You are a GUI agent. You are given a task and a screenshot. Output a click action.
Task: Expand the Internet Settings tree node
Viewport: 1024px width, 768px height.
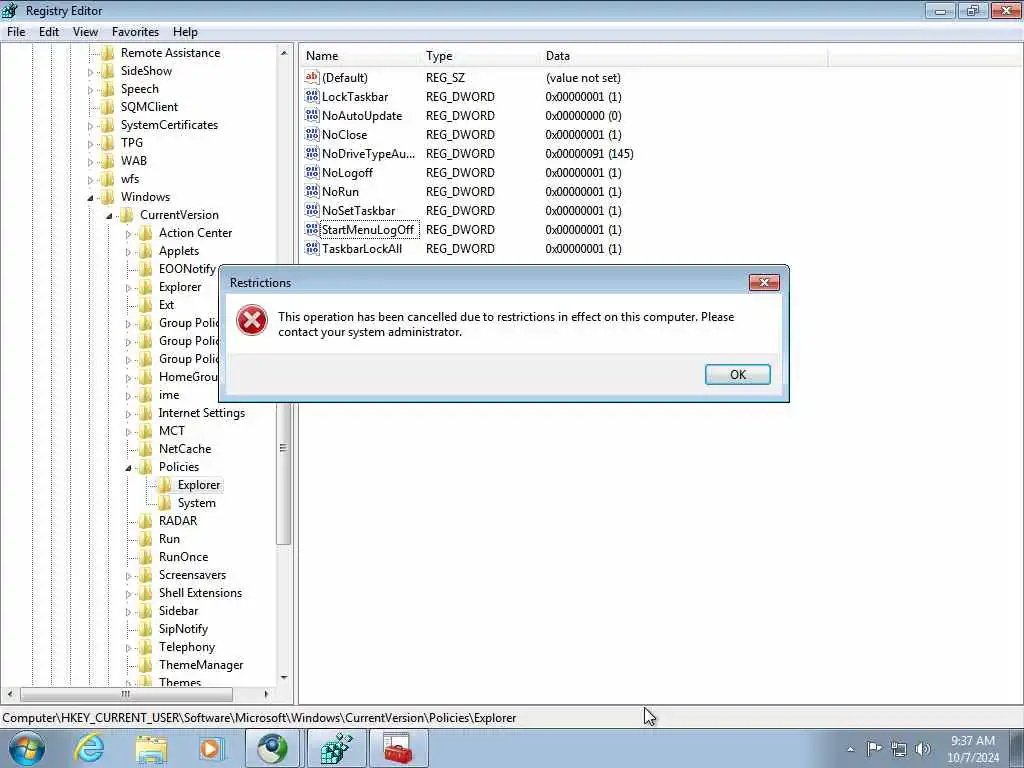tap(129, 413)
